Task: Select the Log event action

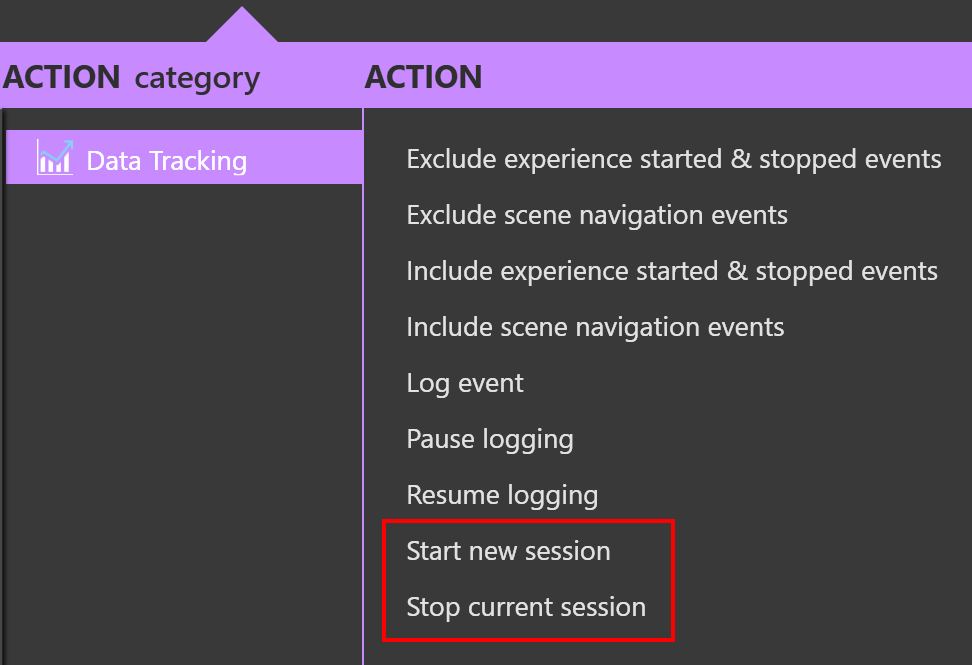Action: [465, 384]
